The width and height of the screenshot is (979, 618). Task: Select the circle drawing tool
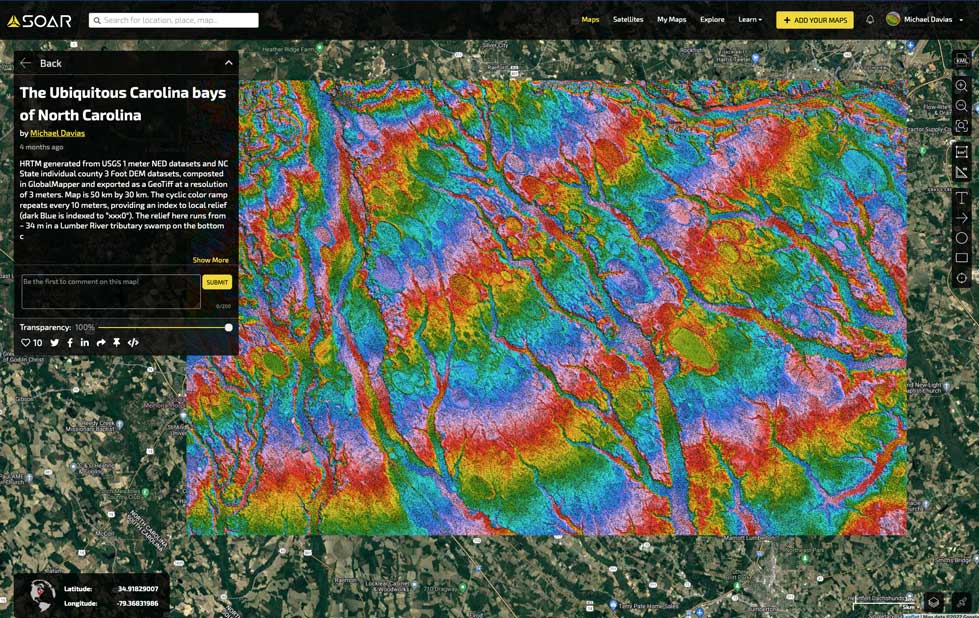[961, 238]
